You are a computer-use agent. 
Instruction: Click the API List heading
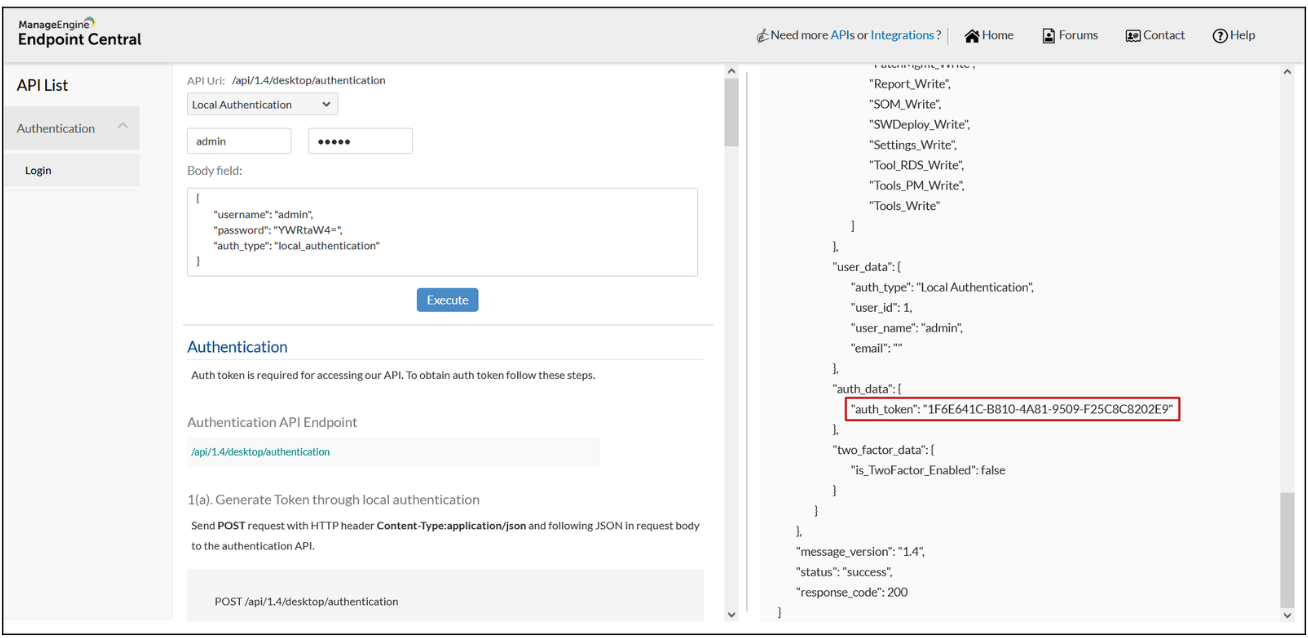click(x=43, y=86)
